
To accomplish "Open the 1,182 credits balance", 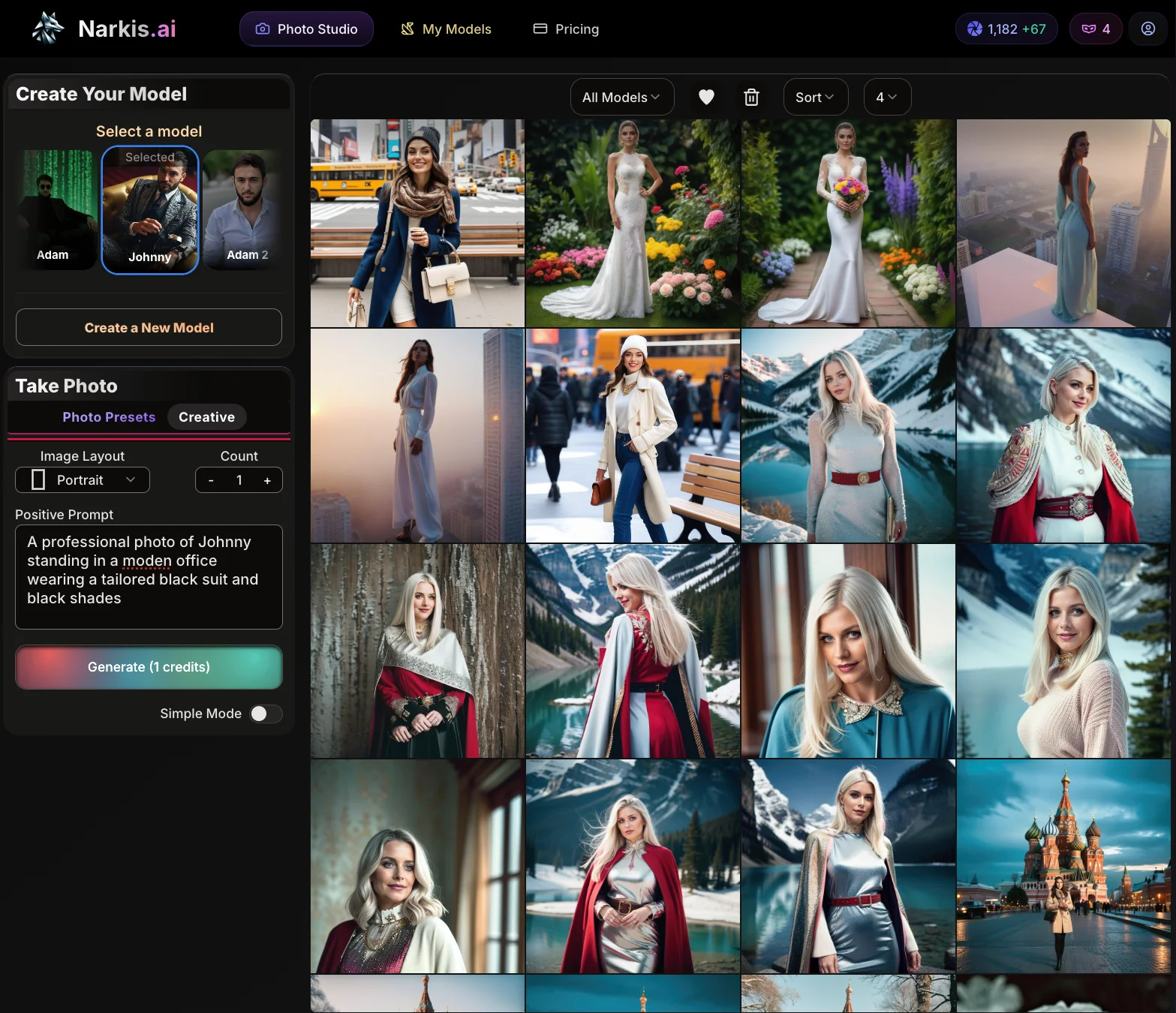I will [x=1006, y=29].
